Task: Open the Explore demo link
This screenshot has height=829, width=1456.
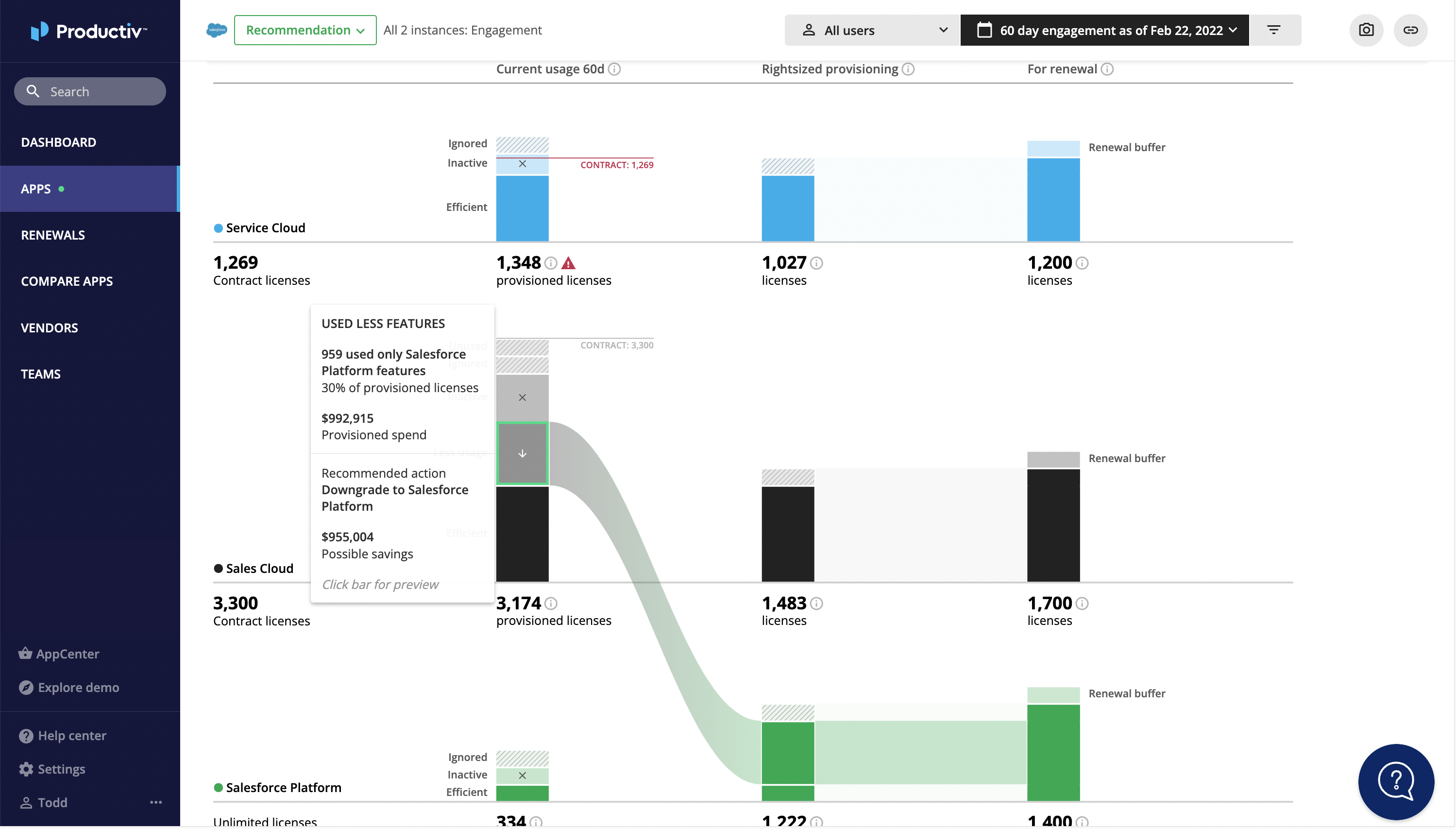Action: pos(78,687)
